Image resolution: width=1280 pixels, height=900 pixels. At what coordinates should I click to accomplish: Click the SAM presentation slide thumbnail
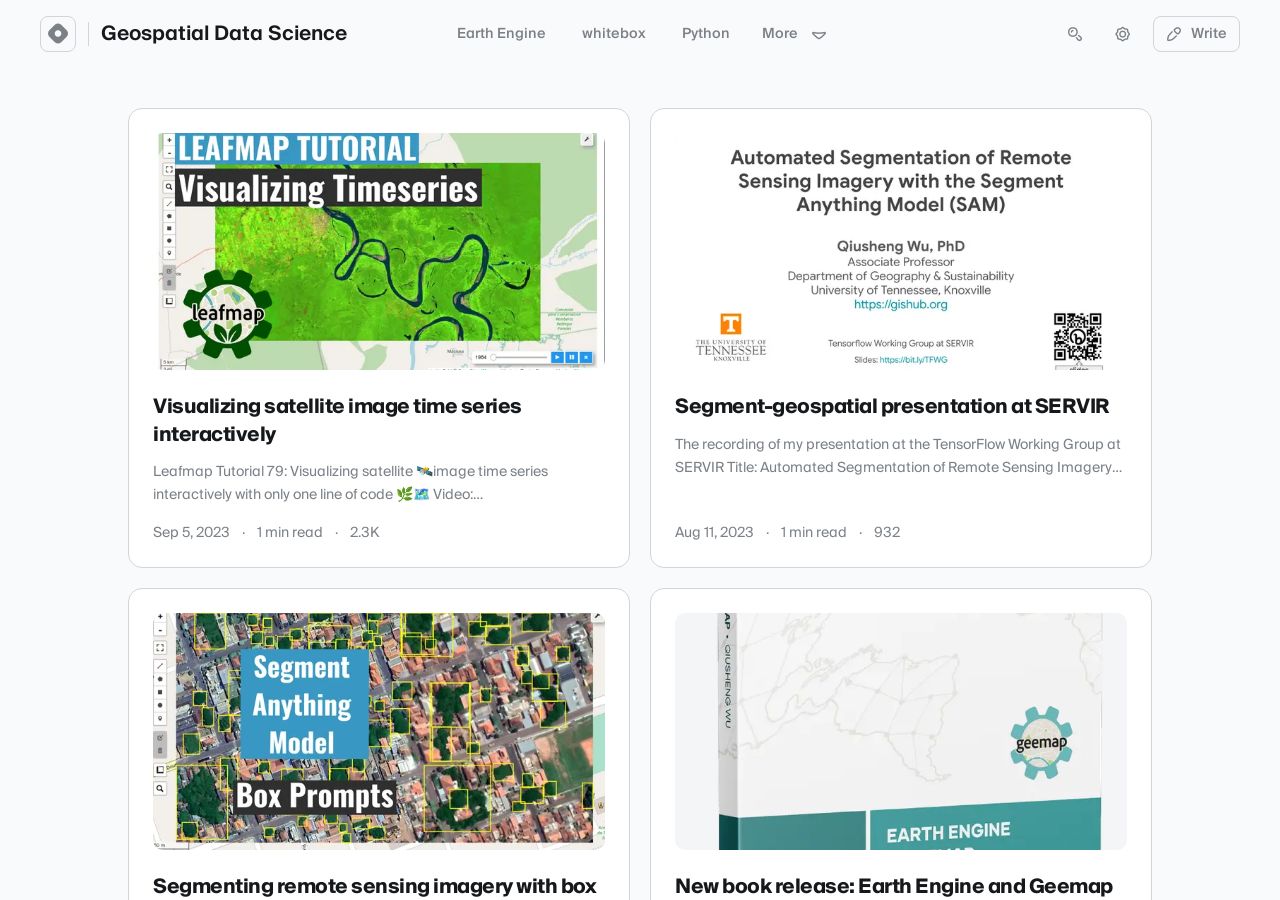901,251
